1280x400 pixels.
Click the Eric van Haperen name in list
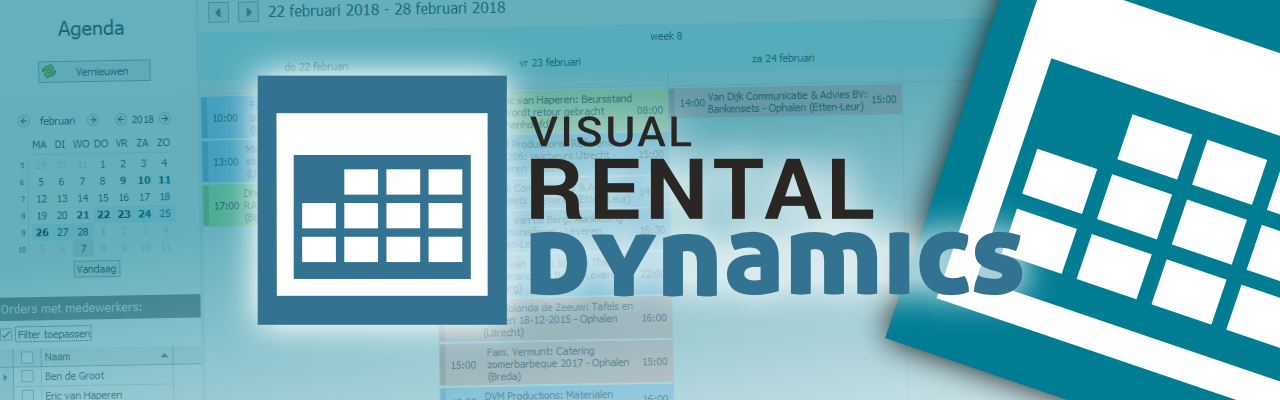click(x=82, y=395)
